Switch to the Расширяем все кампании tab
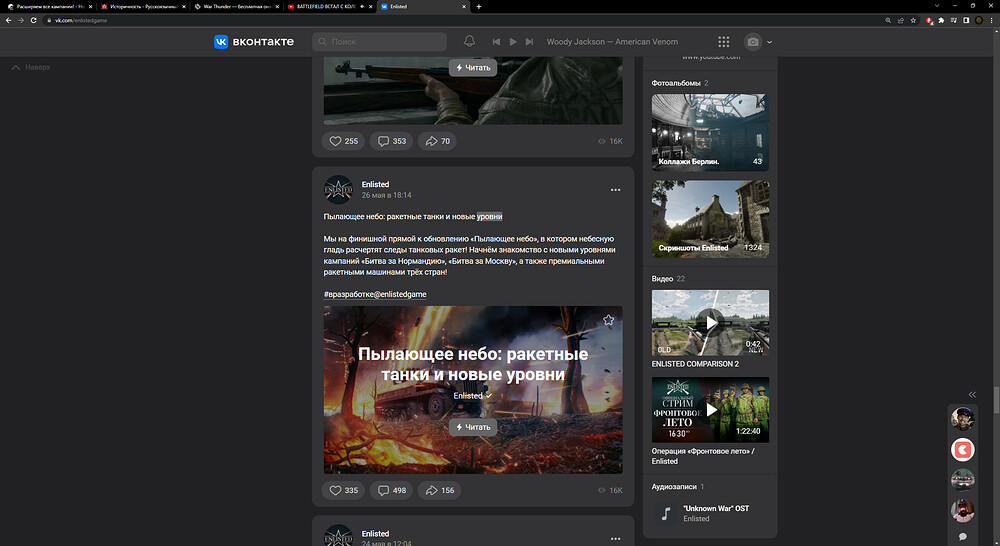1000x546 pixels. pos(50,6)
